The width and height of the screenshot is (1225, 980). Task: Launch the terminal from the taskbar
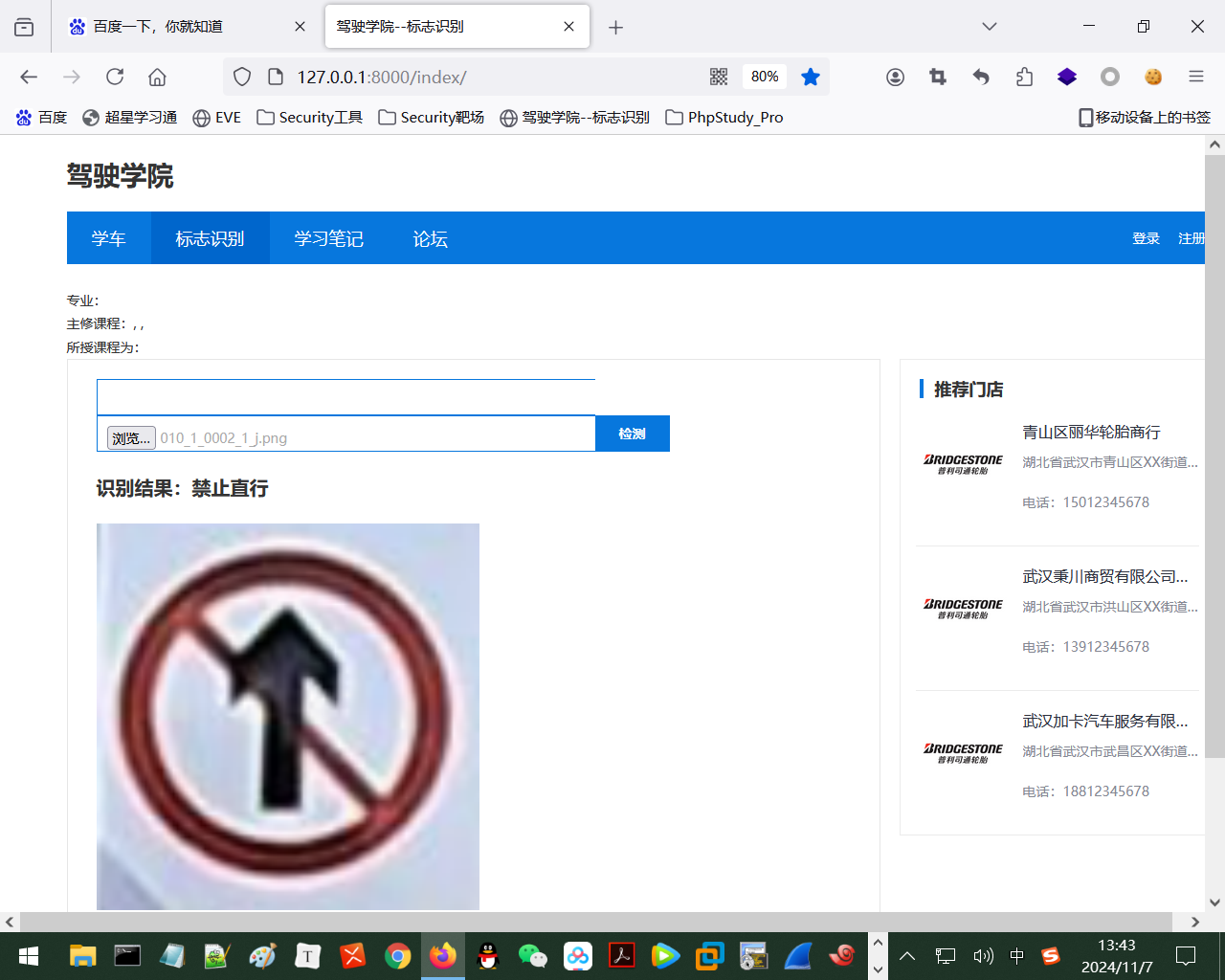click(127, 956)
